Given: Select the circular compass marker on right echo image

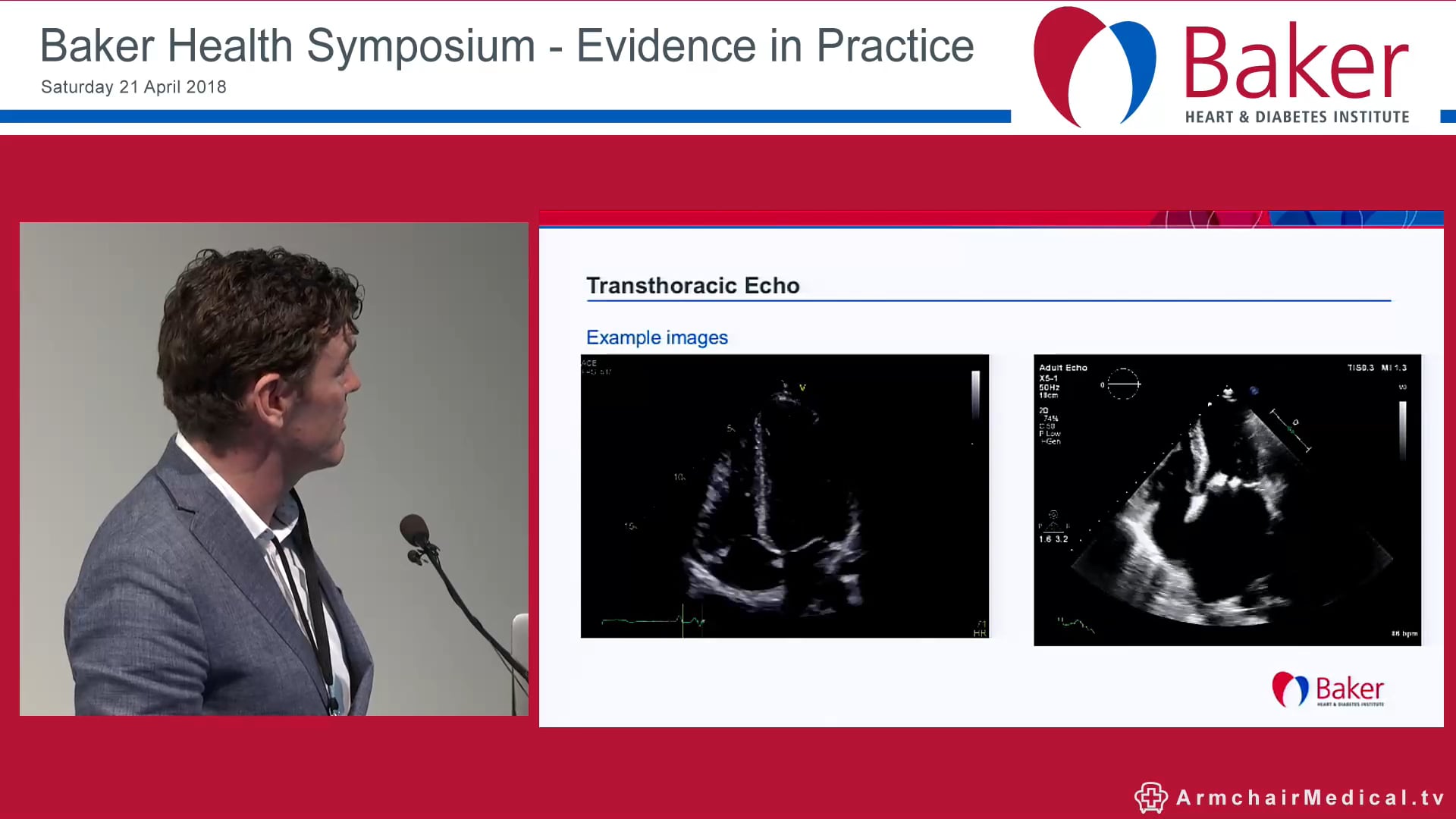Looking at the screenshot, I should coord(1125,384).
